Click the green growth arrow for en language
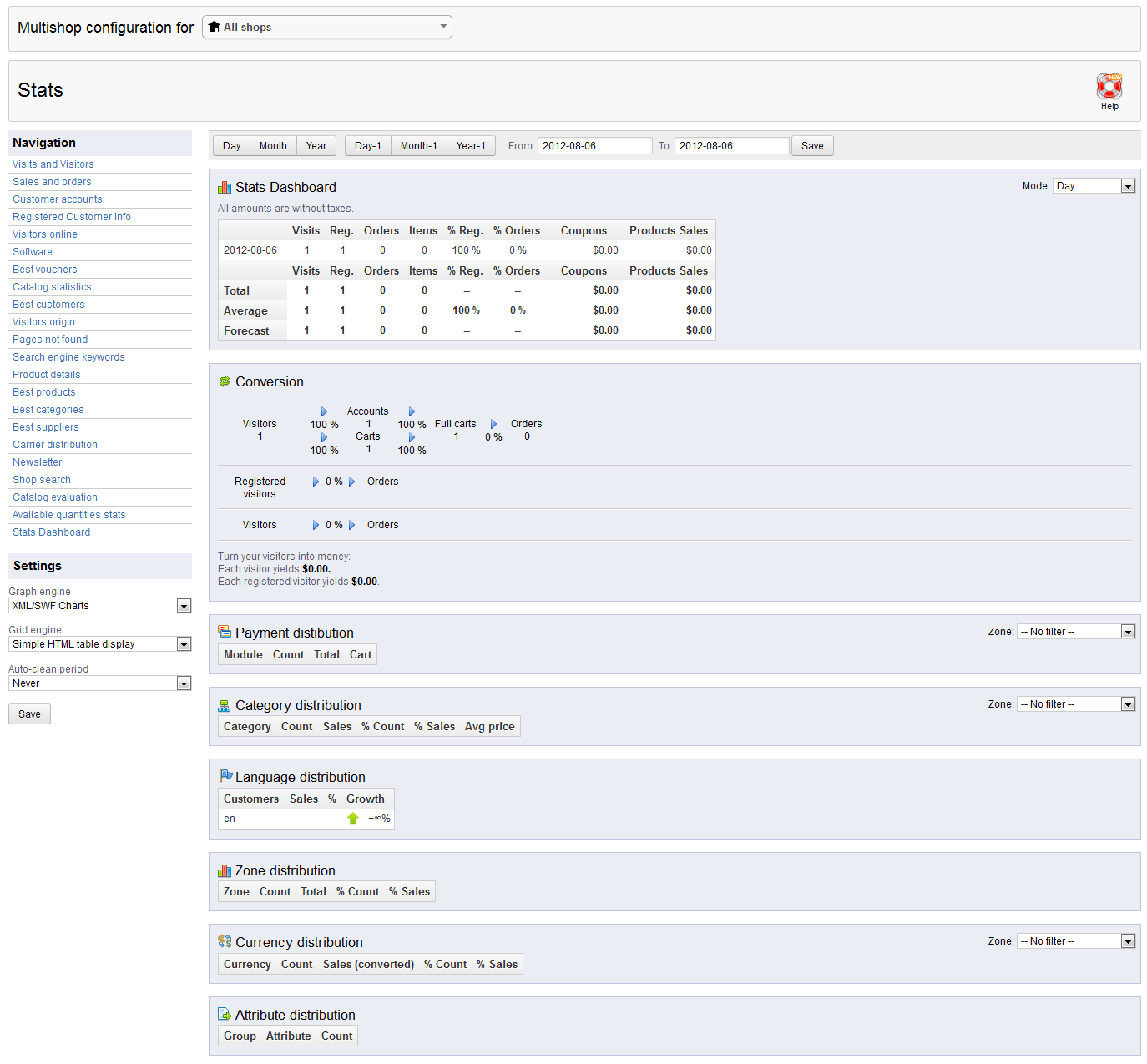Image resolution: width=1147 pixels, height=1064 pixels. 352,818
